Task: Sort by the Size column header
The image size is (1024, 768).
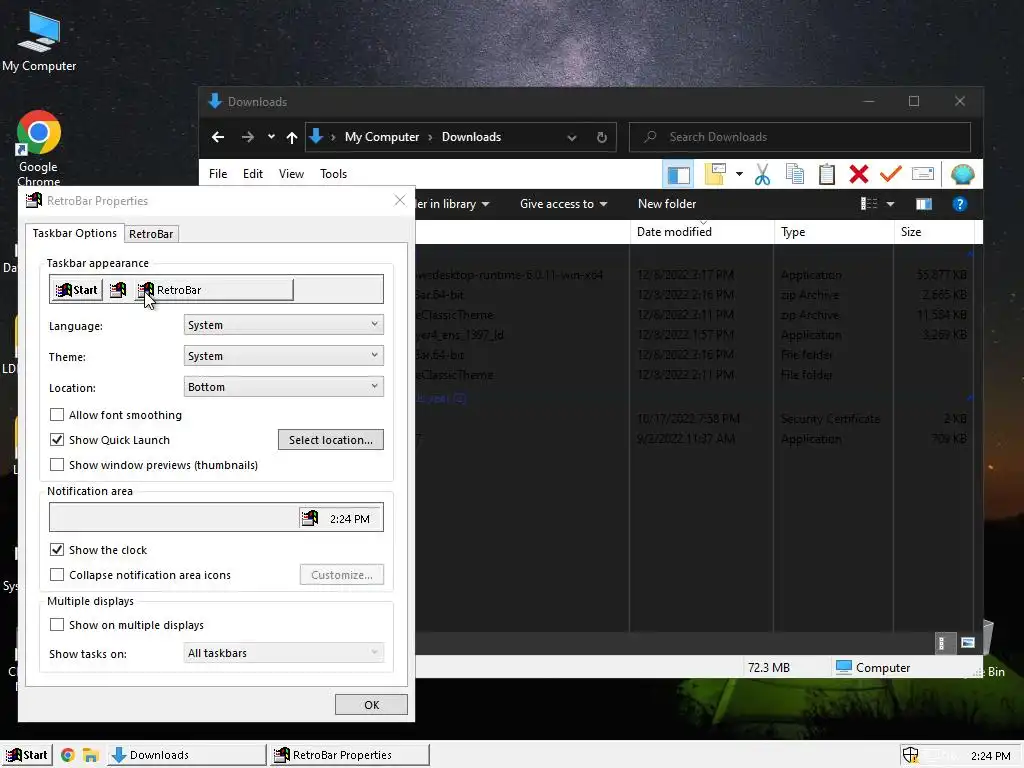Action: [934, 232]
